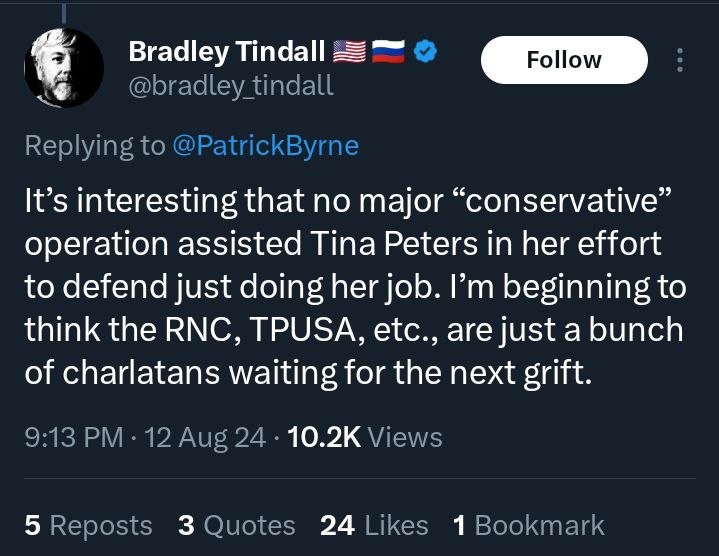This screenshot has width=719, height=556.
Task: Click the "Replying to" label
Action: tap(95, 146)
